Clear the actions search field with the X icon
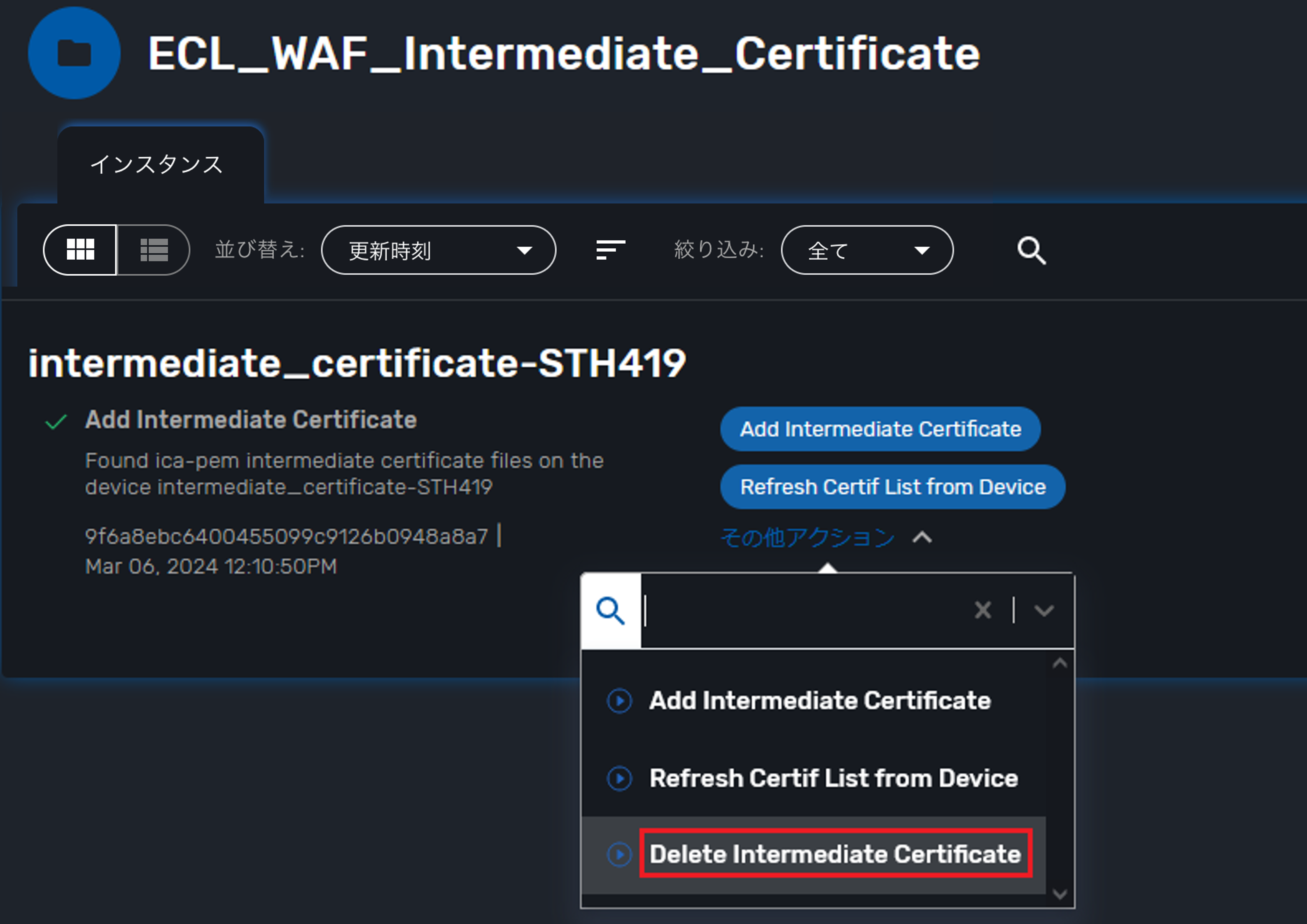Image resolution: width=1307 pixels, height=924 pixels. coord(983,610)
